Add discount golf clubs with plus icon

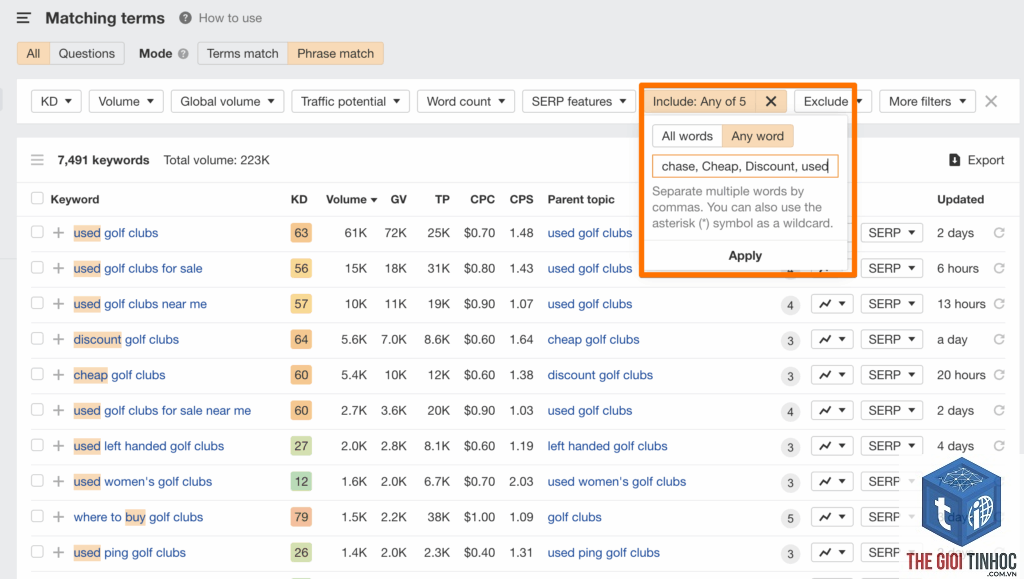pyautogui.click(x=59, y=339)
